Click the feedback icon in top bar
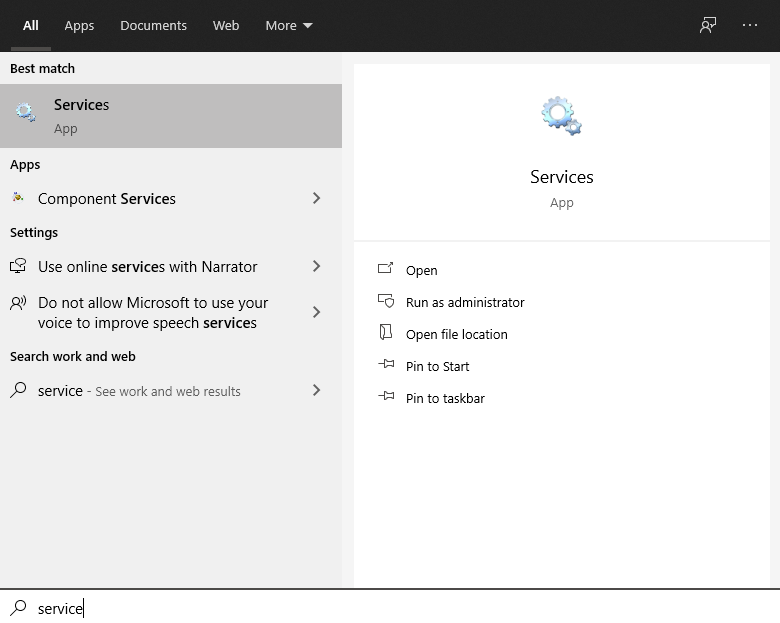 coord(708,26)
